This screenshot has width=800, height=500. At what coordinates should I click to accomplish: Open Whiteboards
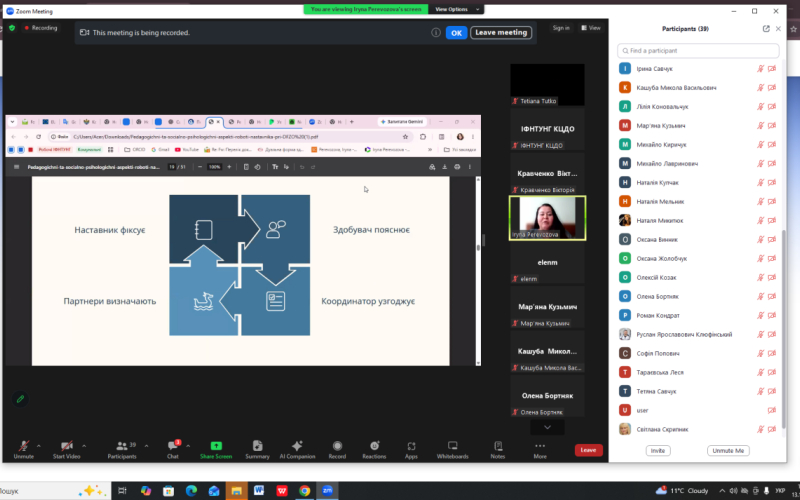(x=452, y=449)
